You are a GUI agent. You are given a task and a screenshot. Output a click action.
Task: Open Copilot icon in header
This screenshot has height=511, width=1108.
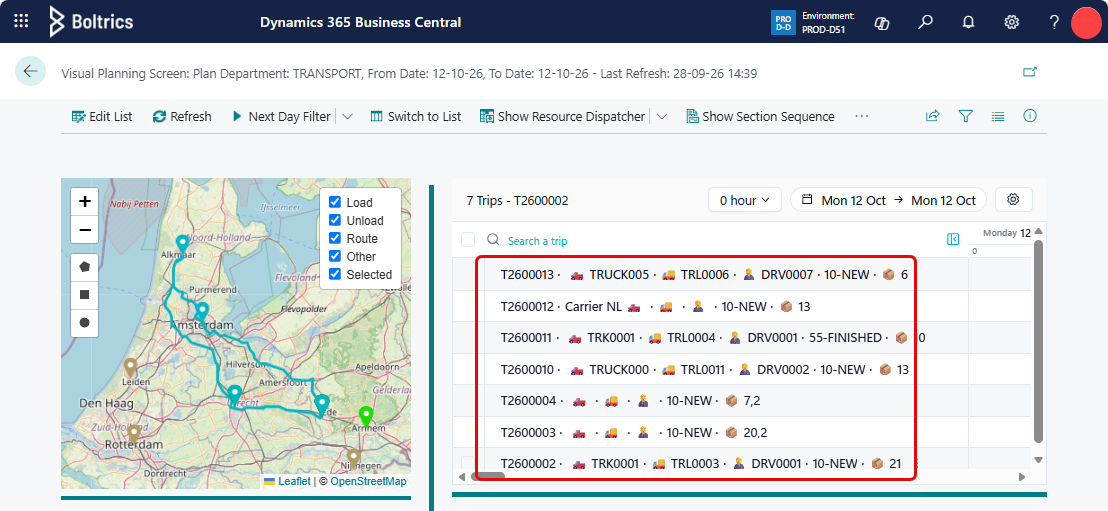click(x=881, y=22)
